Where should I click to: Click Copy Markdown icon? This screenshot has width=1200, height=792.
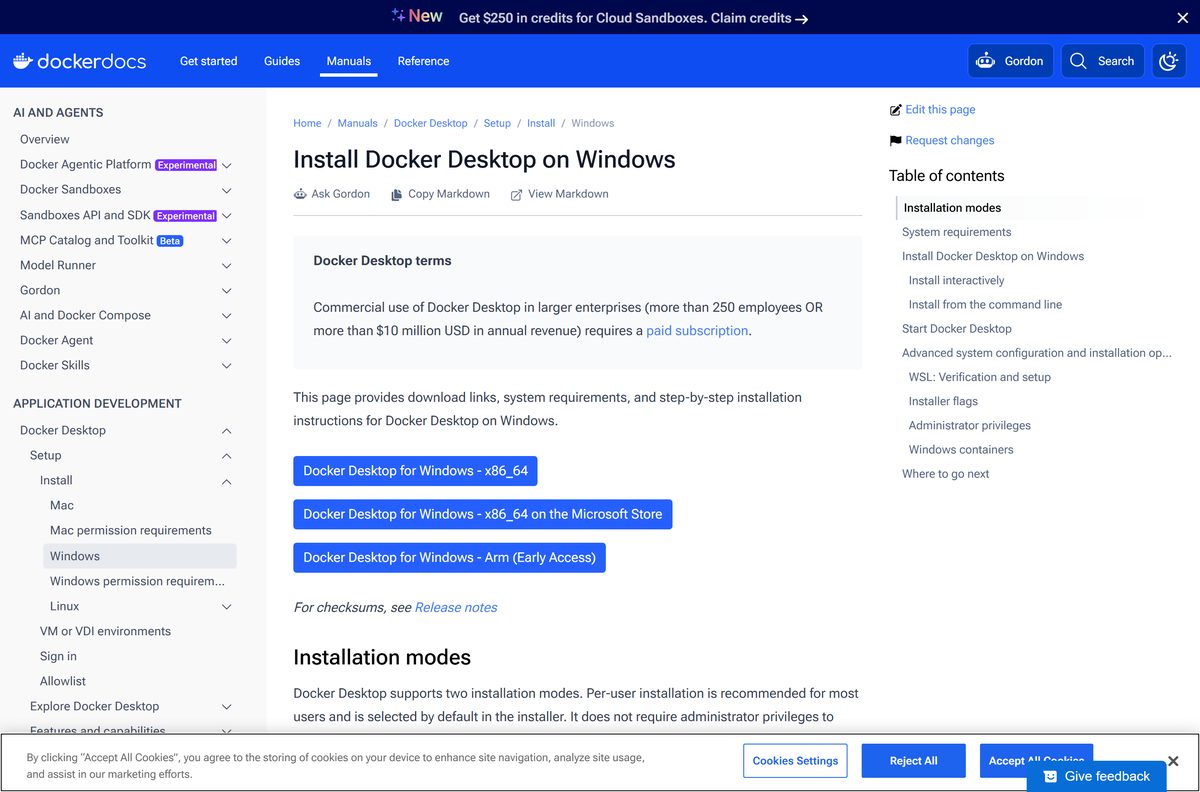(397, 194)
